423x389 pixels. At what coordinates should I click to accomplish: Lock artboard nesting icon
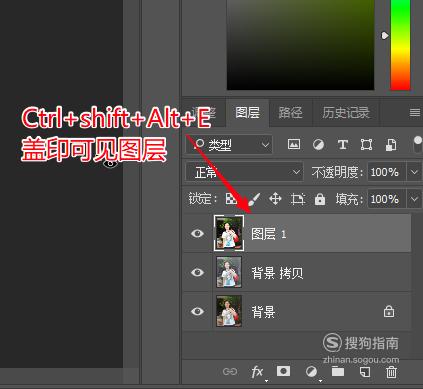(x=298, y=199)
